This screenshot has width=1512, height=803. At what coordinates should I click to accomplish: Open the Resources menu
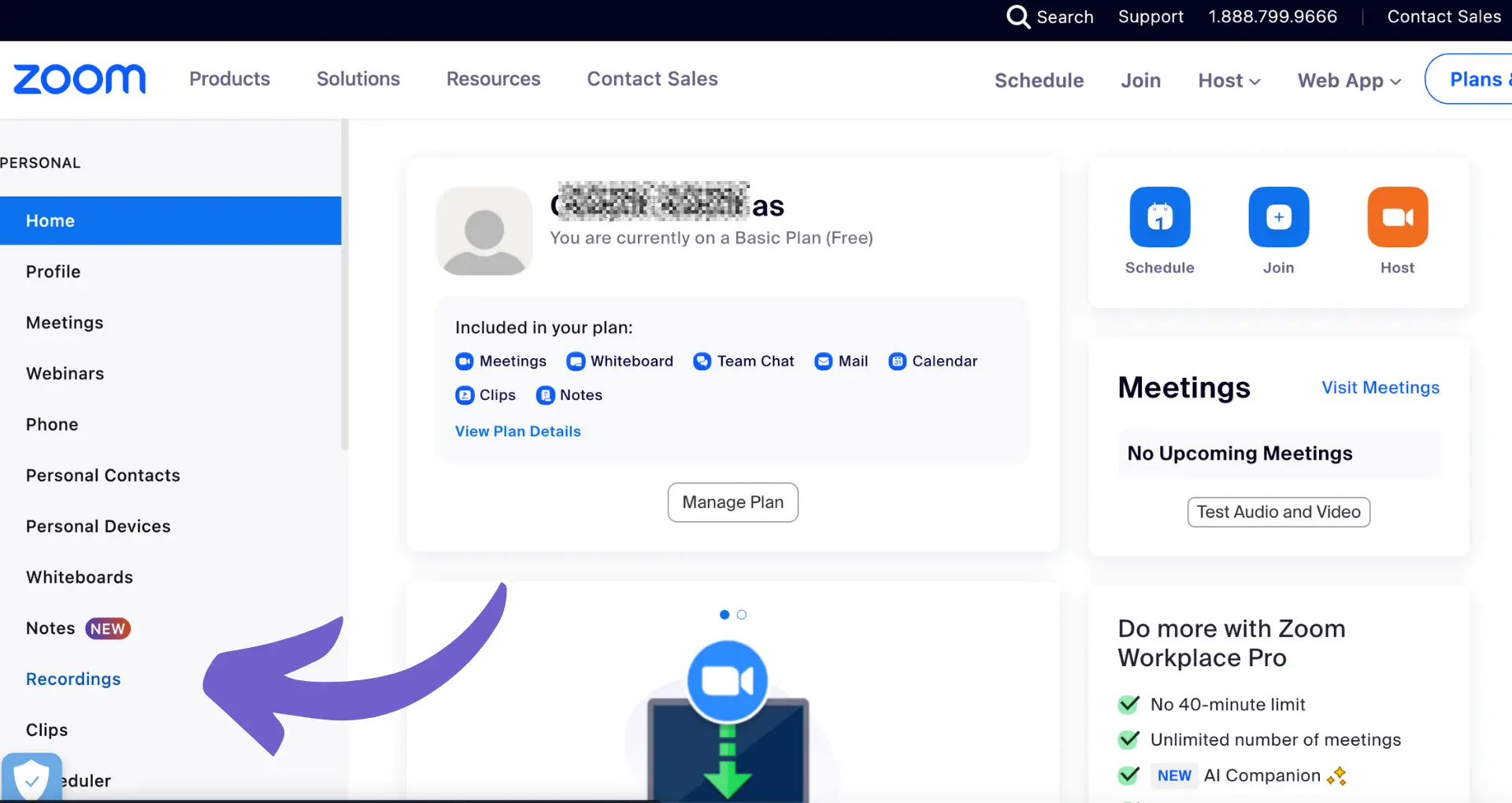click(x=493, y=79)
